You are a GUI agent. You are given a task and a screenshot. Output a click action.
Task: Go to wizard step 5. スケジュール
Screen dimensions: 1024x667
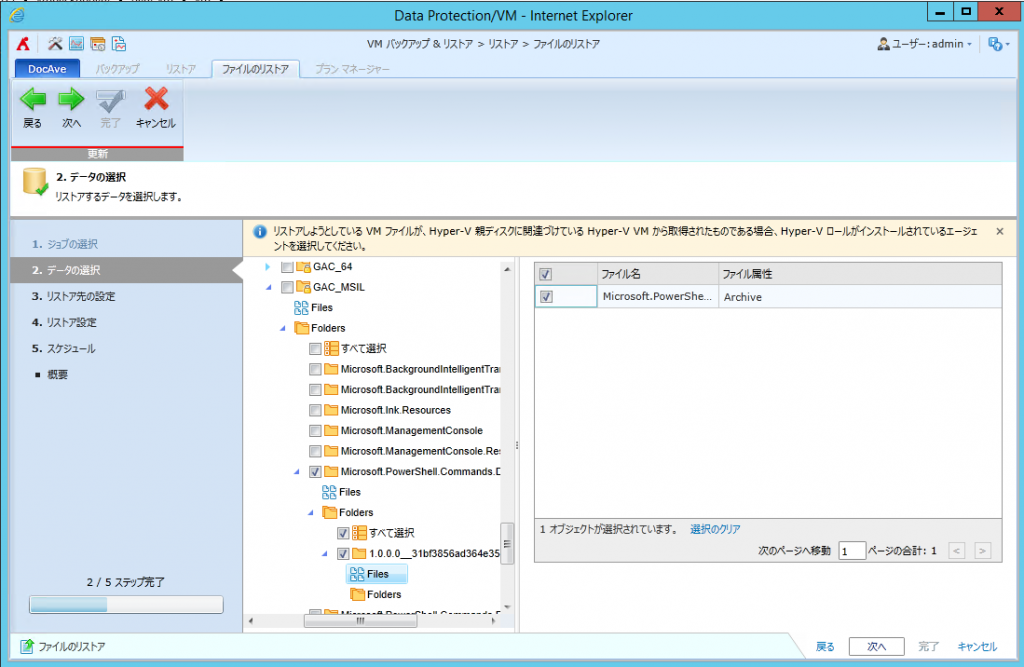(63, 348)
